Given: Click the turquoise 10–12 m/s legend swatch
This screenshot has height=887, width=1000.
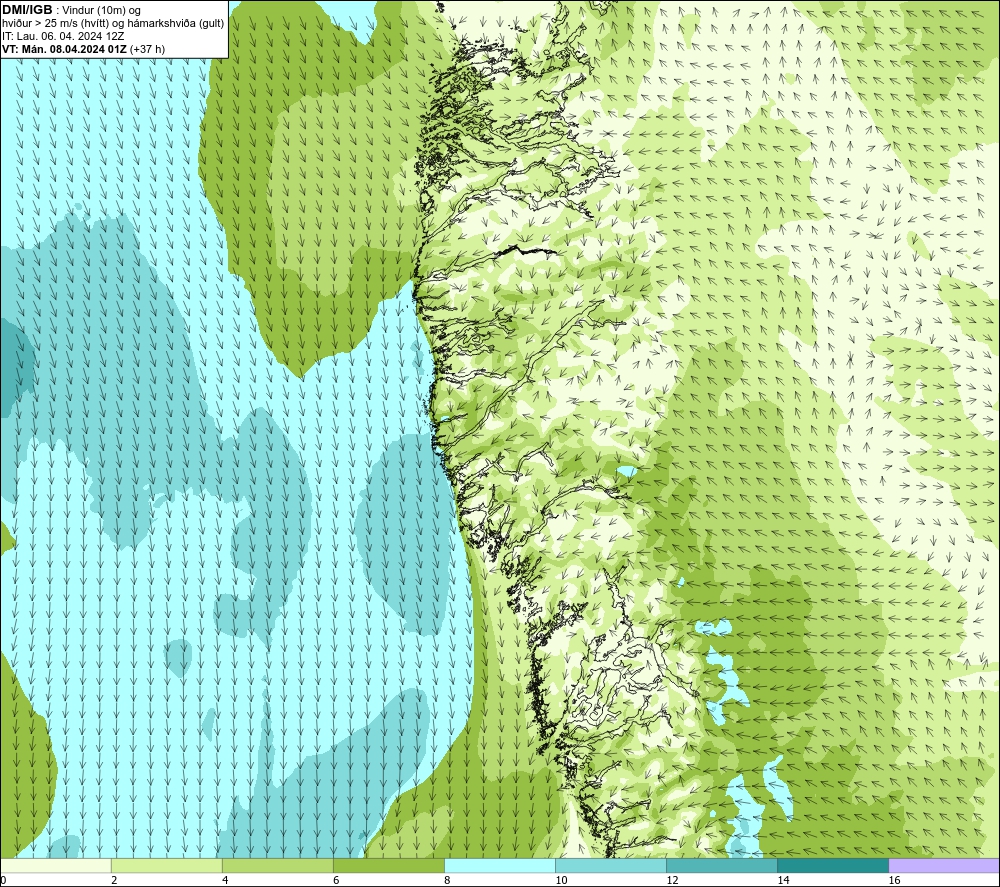Looking at the screenshot, I should 611,865.
